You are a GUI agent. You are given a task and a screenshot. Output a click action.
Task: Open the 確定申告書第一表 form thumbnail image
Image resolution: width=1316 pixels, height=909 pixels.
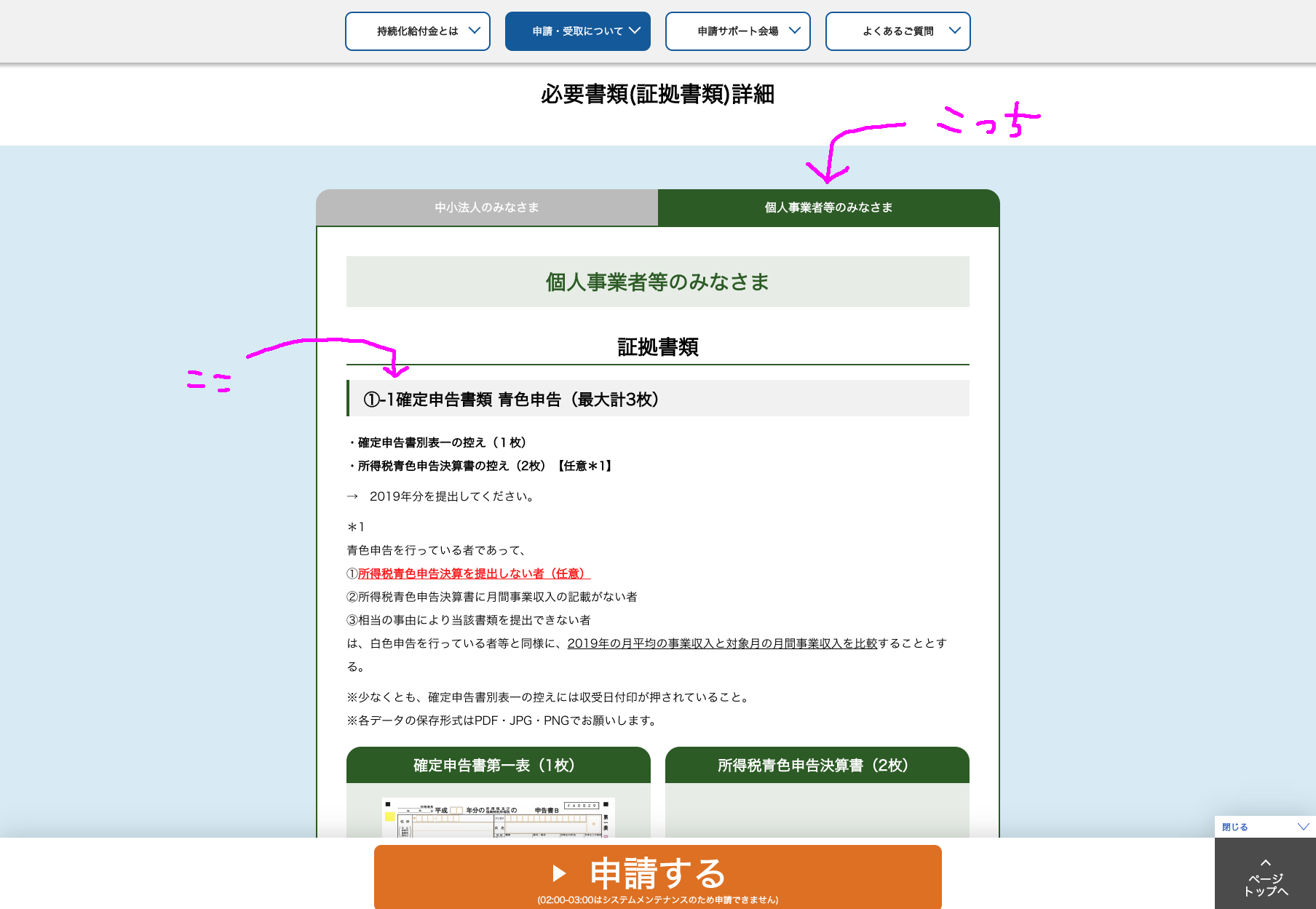click(498, 817)
